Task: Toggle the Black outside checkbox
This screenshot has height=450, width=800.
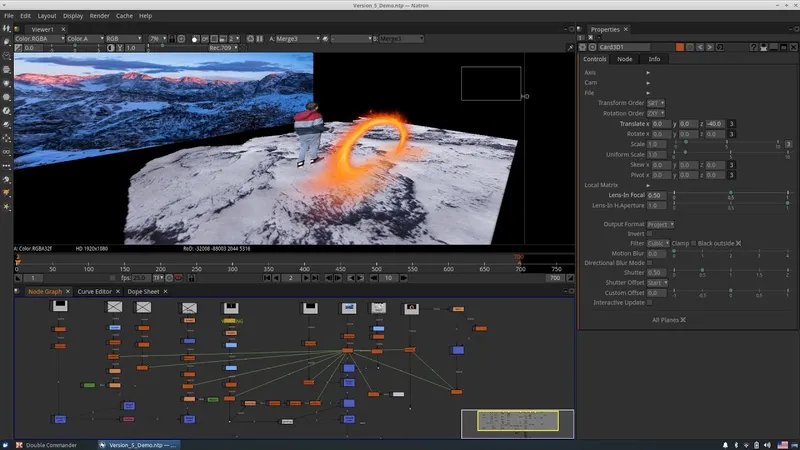Action: (738, 243)
